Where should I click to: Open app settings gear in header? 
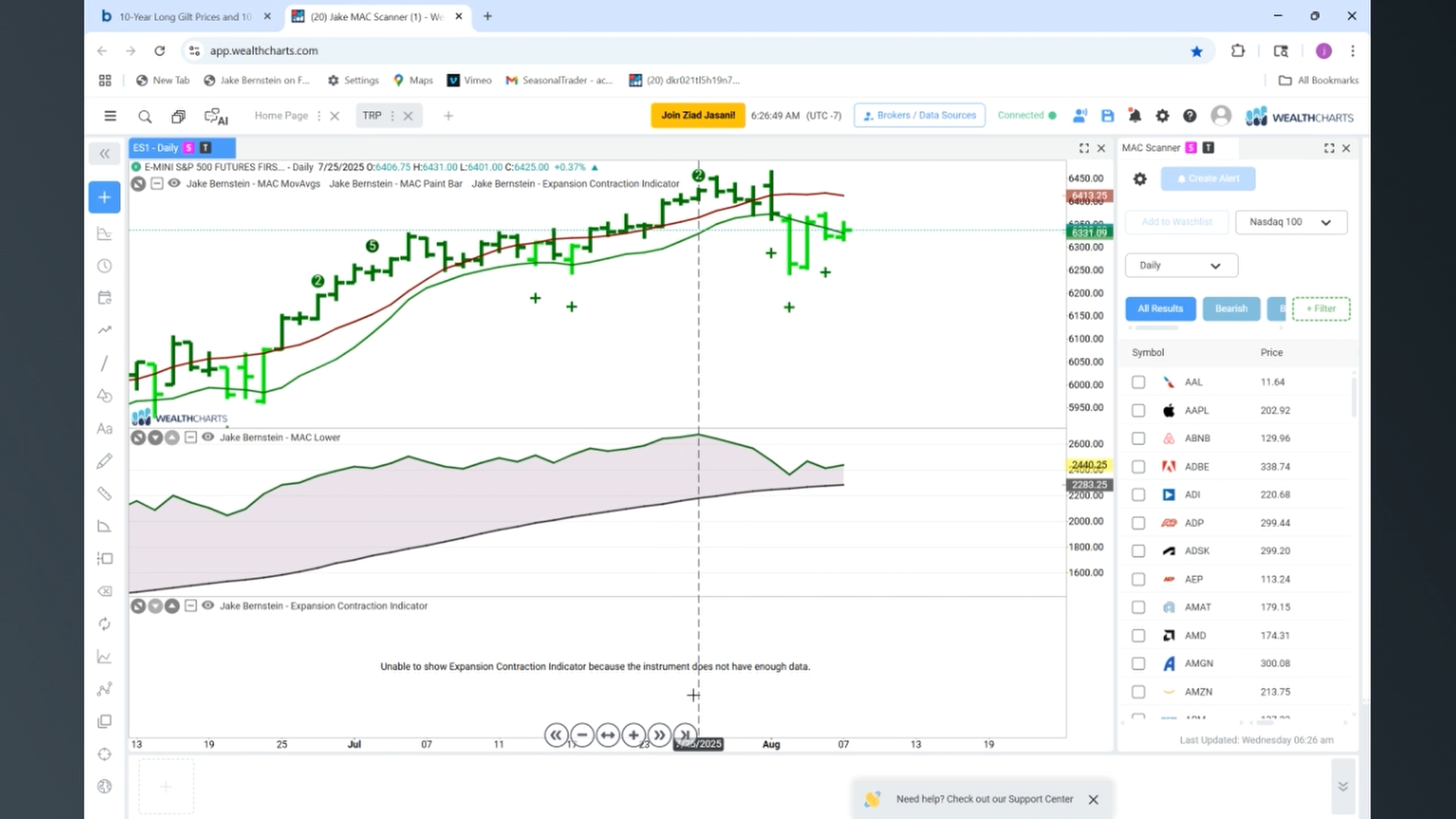(1163, 116)
